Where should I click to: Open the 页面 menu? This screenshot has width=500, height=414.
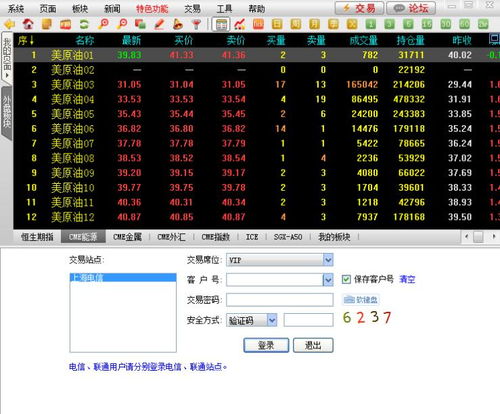pos(48,9)
